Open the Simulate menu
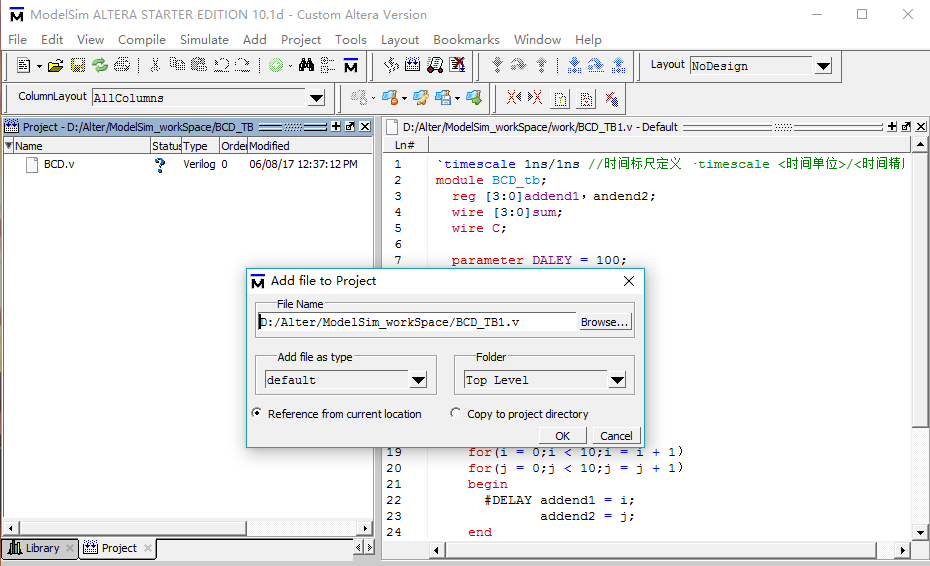Viewport: 930px width, 566px height. click(x=204, y=39)
